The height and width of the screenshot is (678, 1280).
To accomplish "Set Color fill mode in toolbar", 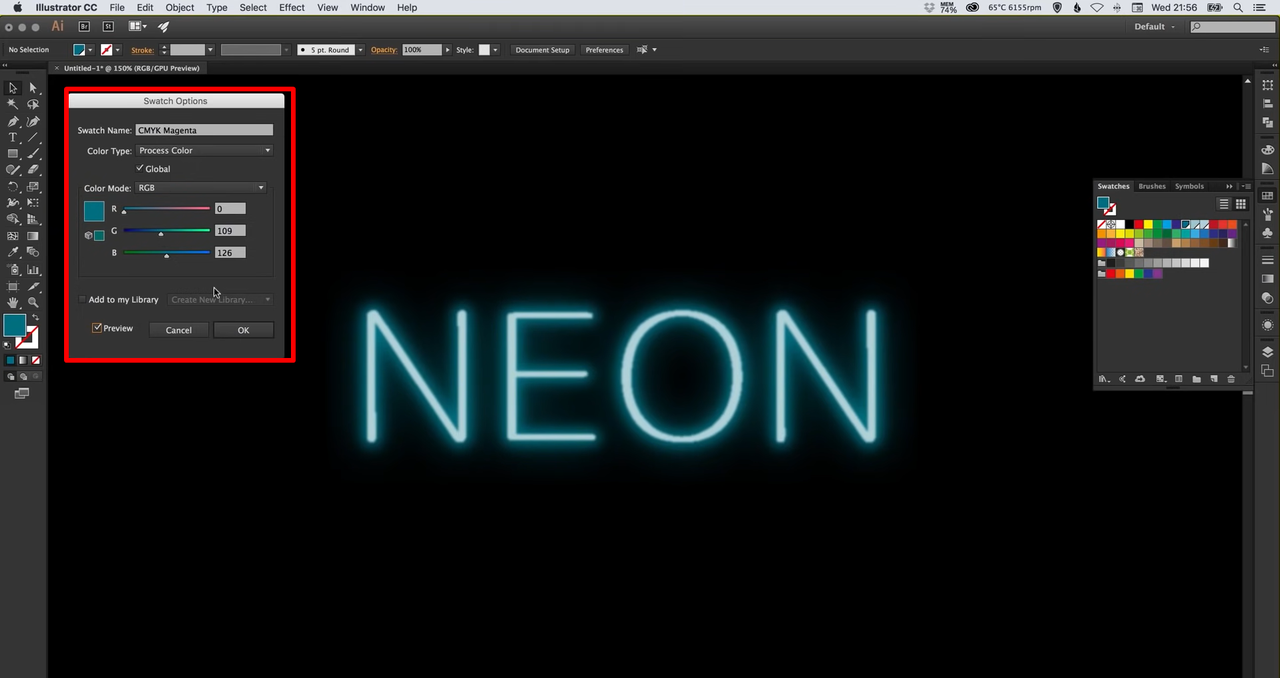I will tap(10, 360).
